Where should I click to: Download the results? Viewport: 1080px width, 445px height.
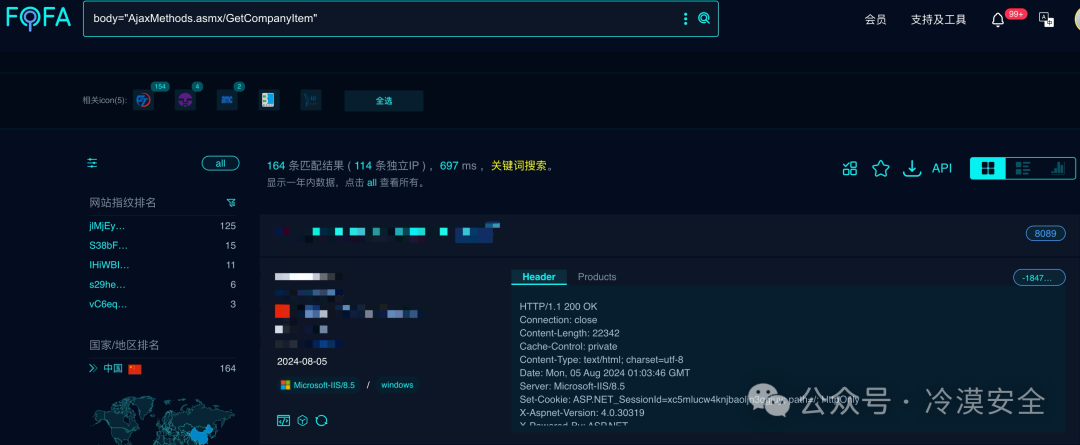(x=912, y=168)
